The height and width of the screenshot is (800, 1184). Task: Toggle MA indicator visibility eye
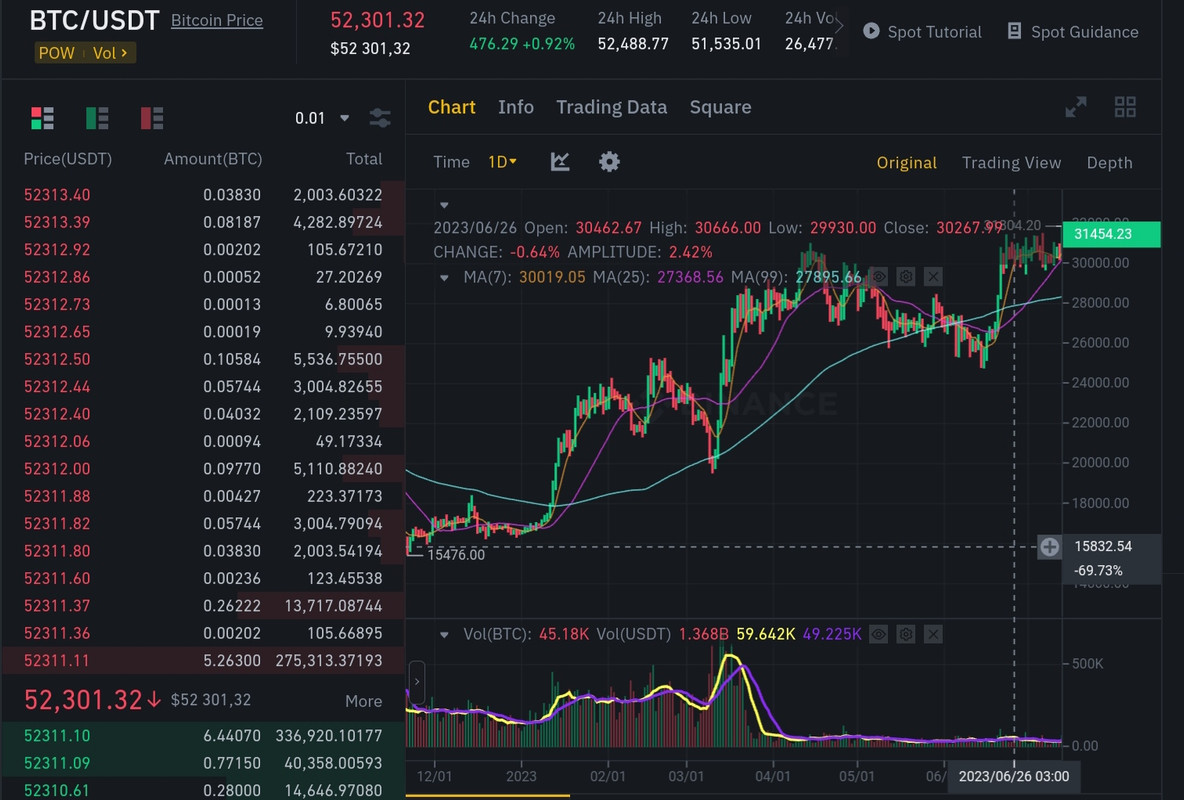pyautogui.click(x=879, y=277)
